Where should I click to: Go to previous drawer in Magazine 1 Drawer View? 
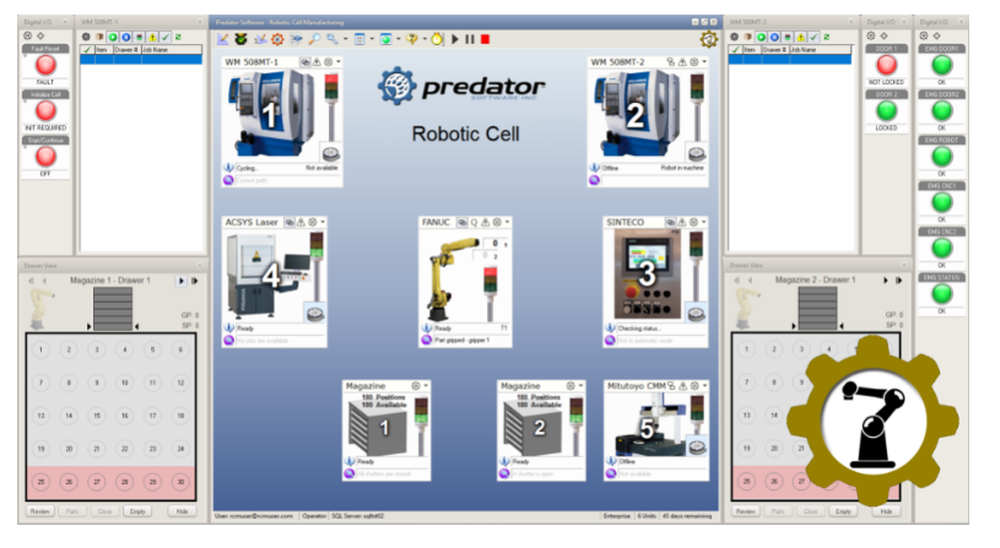[44, 280]
